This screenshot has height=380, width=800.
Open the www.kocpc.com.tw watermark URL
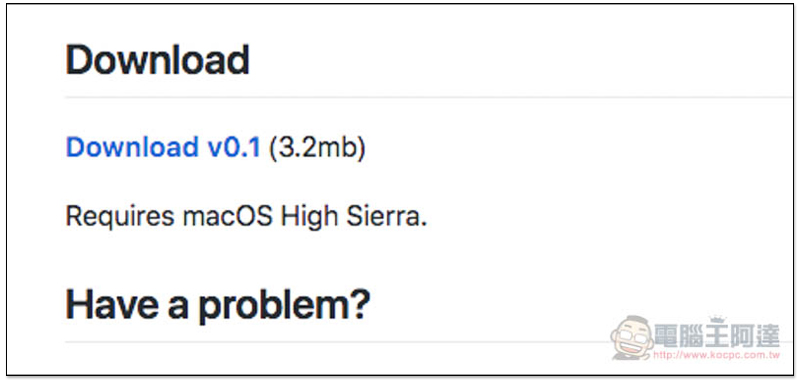(x=716, y=354)
